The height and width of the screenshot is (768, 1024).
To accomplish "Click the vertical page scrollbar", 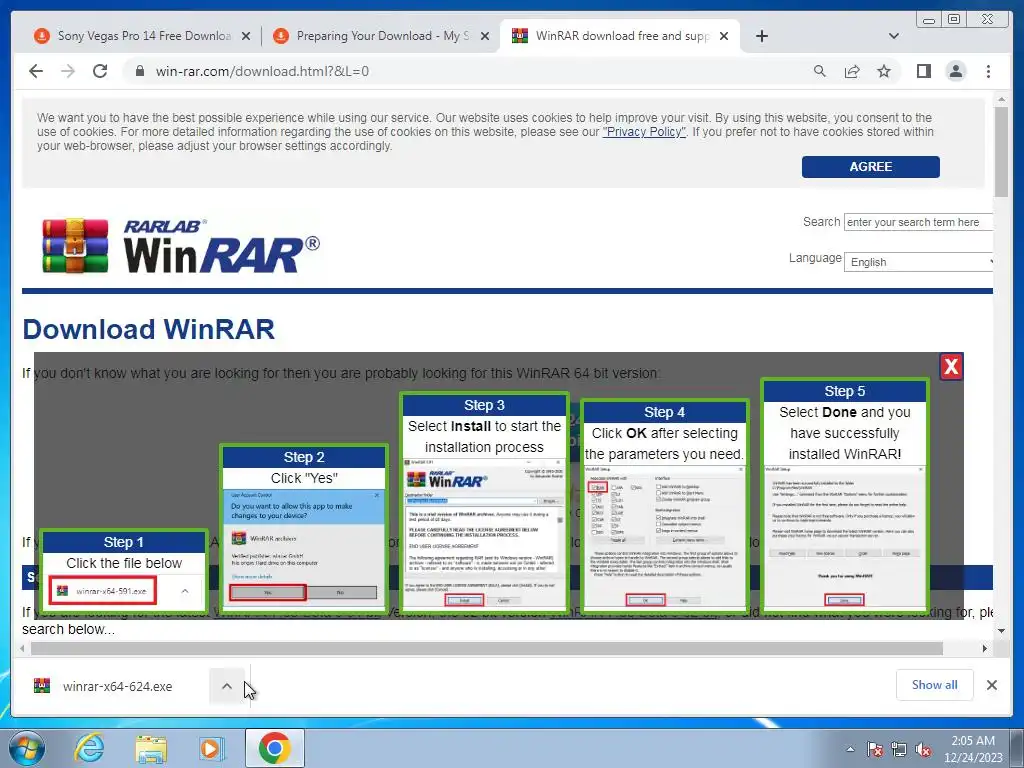I will click(1001, 152).
